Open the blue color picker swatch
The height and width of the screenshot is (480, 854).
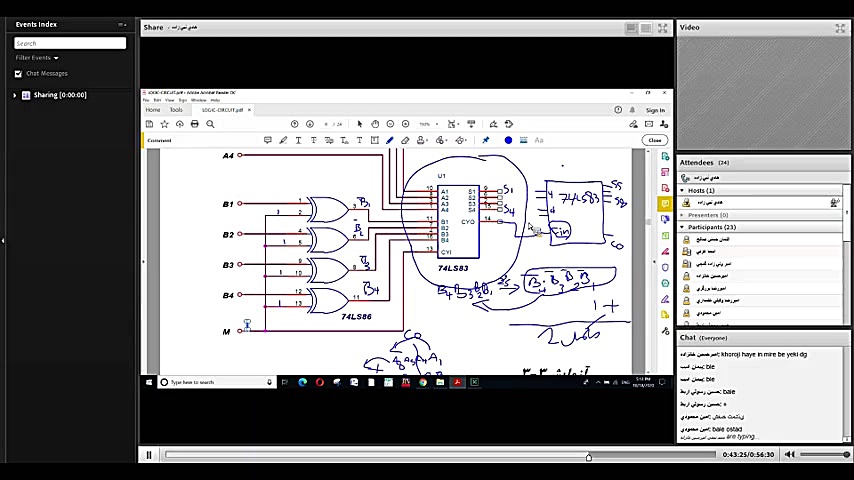508,141
